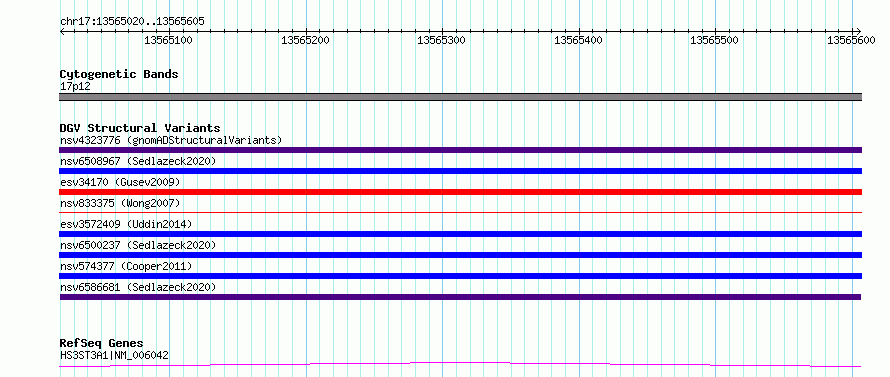Click the 13565100 ruler tick label
This screenshot has width=890, height=377.
pyautogui.click(x=169, y=40)
